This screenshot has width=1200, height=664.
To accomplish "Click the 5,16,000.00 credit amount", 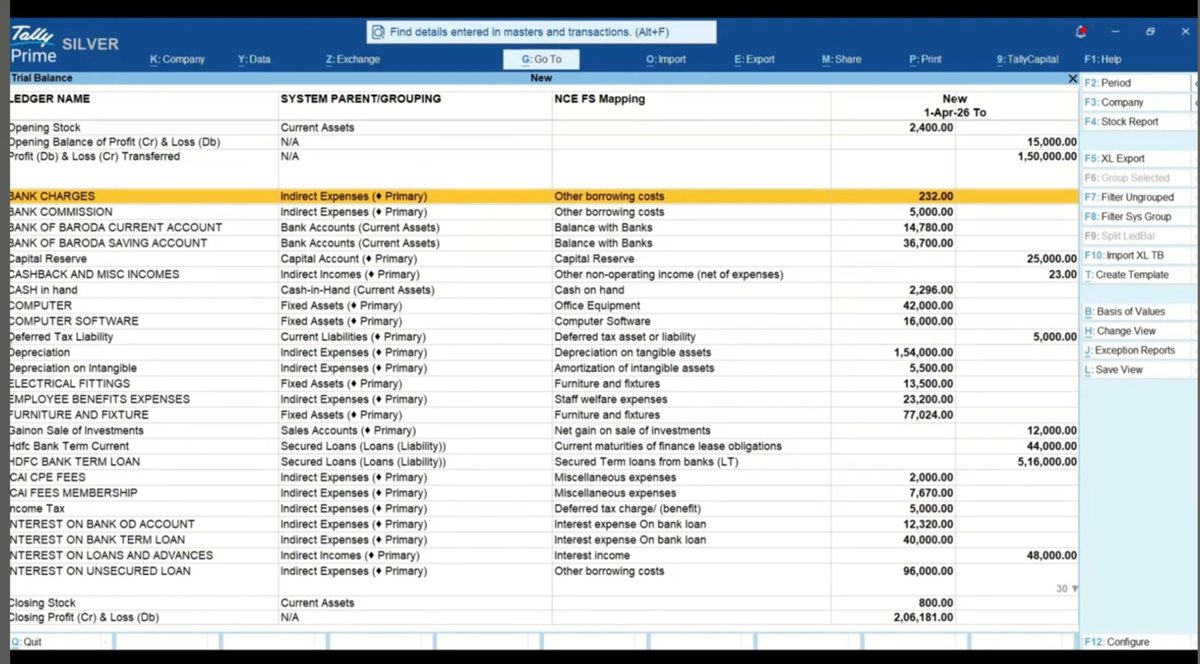I will point(1047,462).
